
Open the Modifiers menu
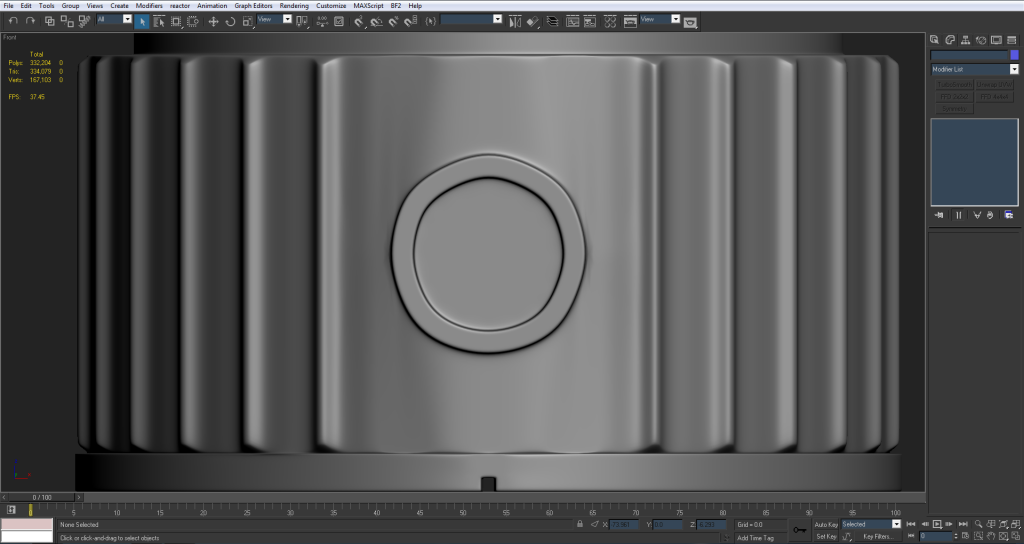pyautogui.click(x=149, y=6)
